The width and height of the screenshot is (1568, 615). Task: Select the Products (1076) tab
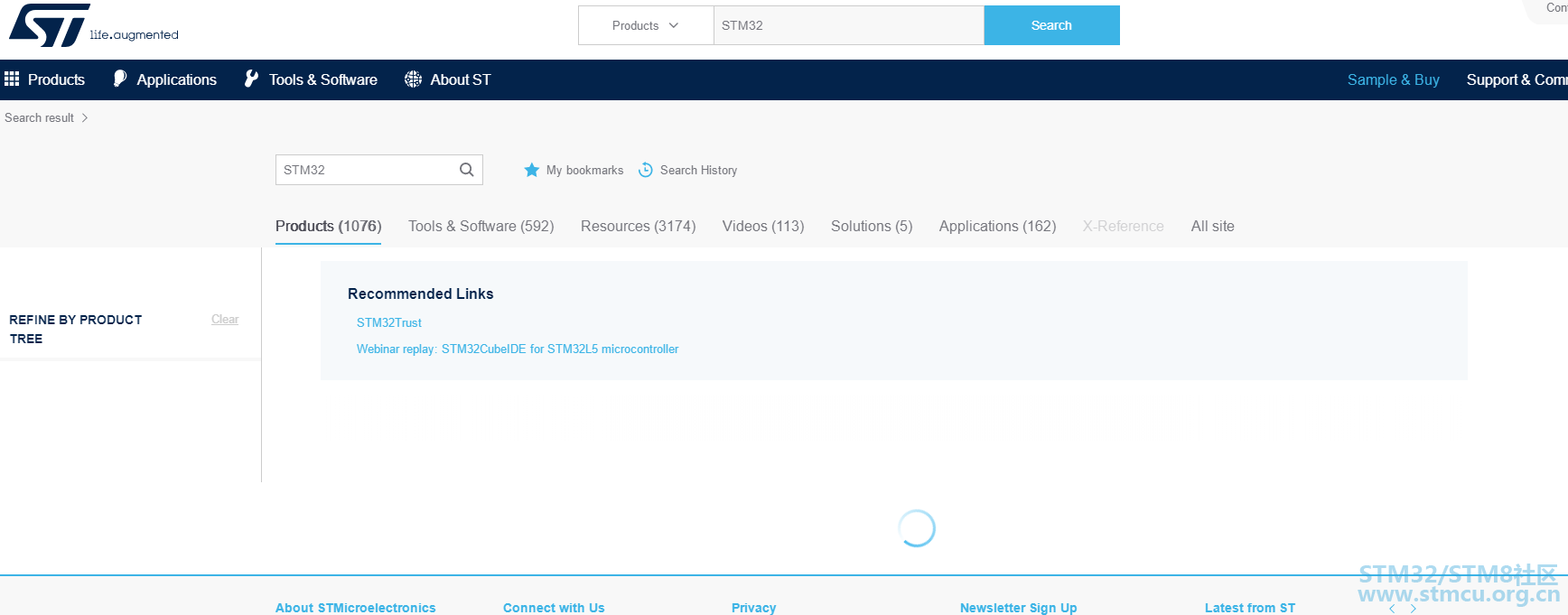(x=328, y=226)
